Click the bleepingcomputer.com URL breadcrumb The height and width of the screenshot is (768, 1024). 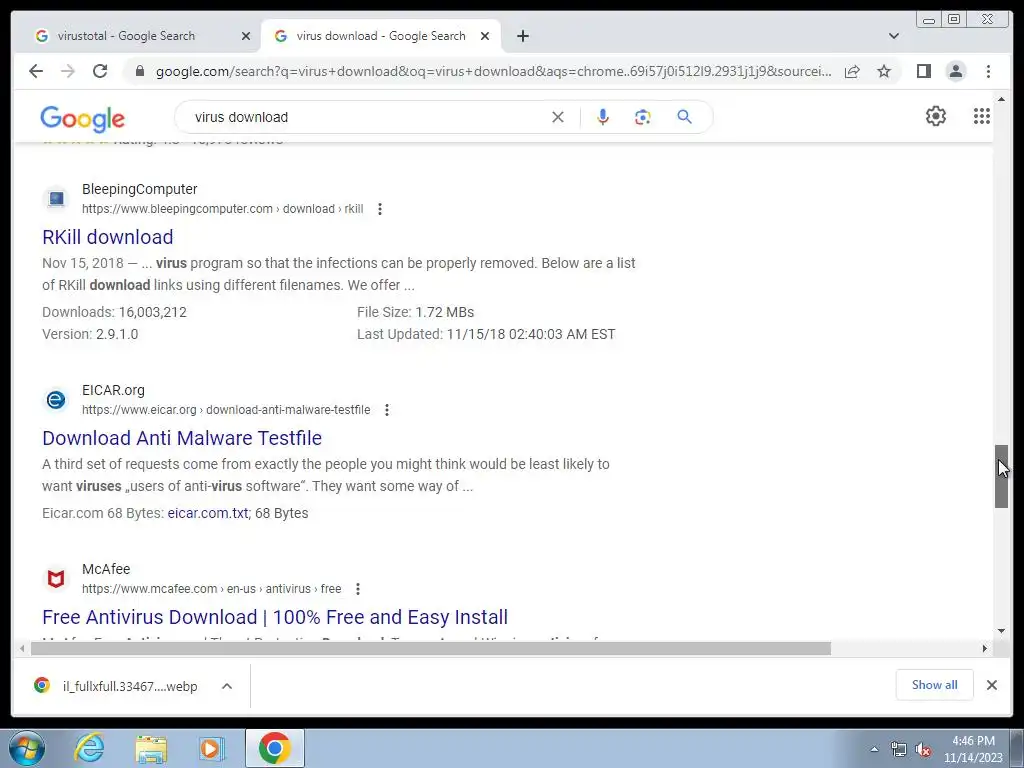click(223, 209)
